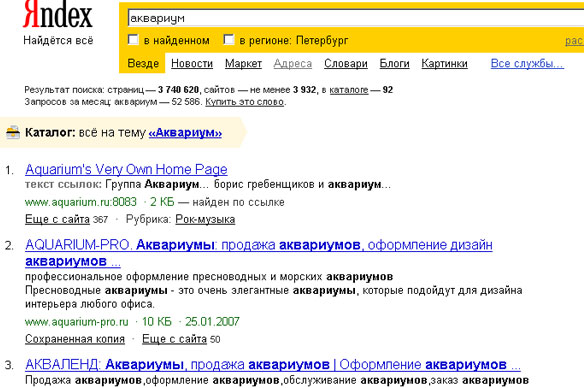Click 'Еще с сайта' 50 link

174,339
